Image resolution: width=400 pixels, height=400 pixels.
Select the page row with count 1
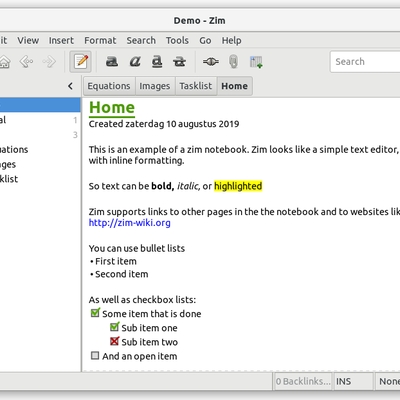point(40,120)
